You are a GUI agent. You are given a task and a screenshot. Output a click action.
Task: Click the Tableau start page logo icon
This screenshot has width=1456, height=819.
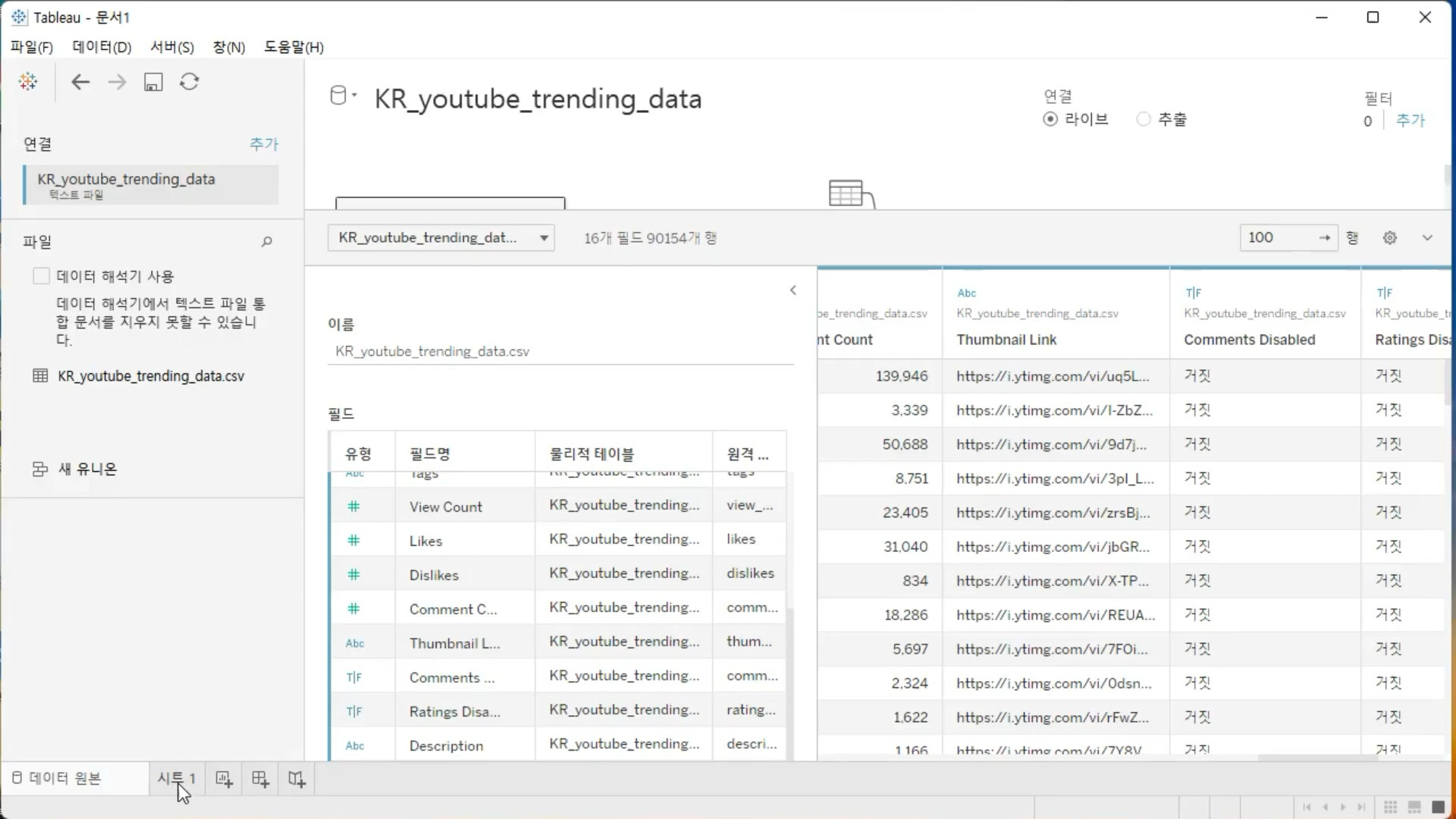(x=28, y=82)
